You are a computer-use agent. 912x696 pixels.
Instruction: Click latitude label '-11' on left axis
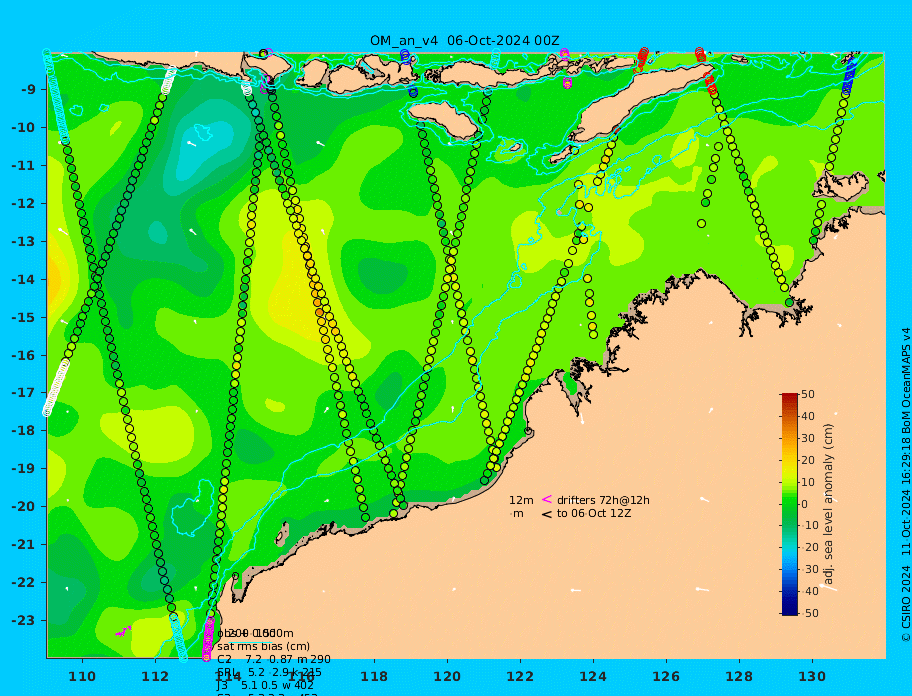[x=24, y=166]
